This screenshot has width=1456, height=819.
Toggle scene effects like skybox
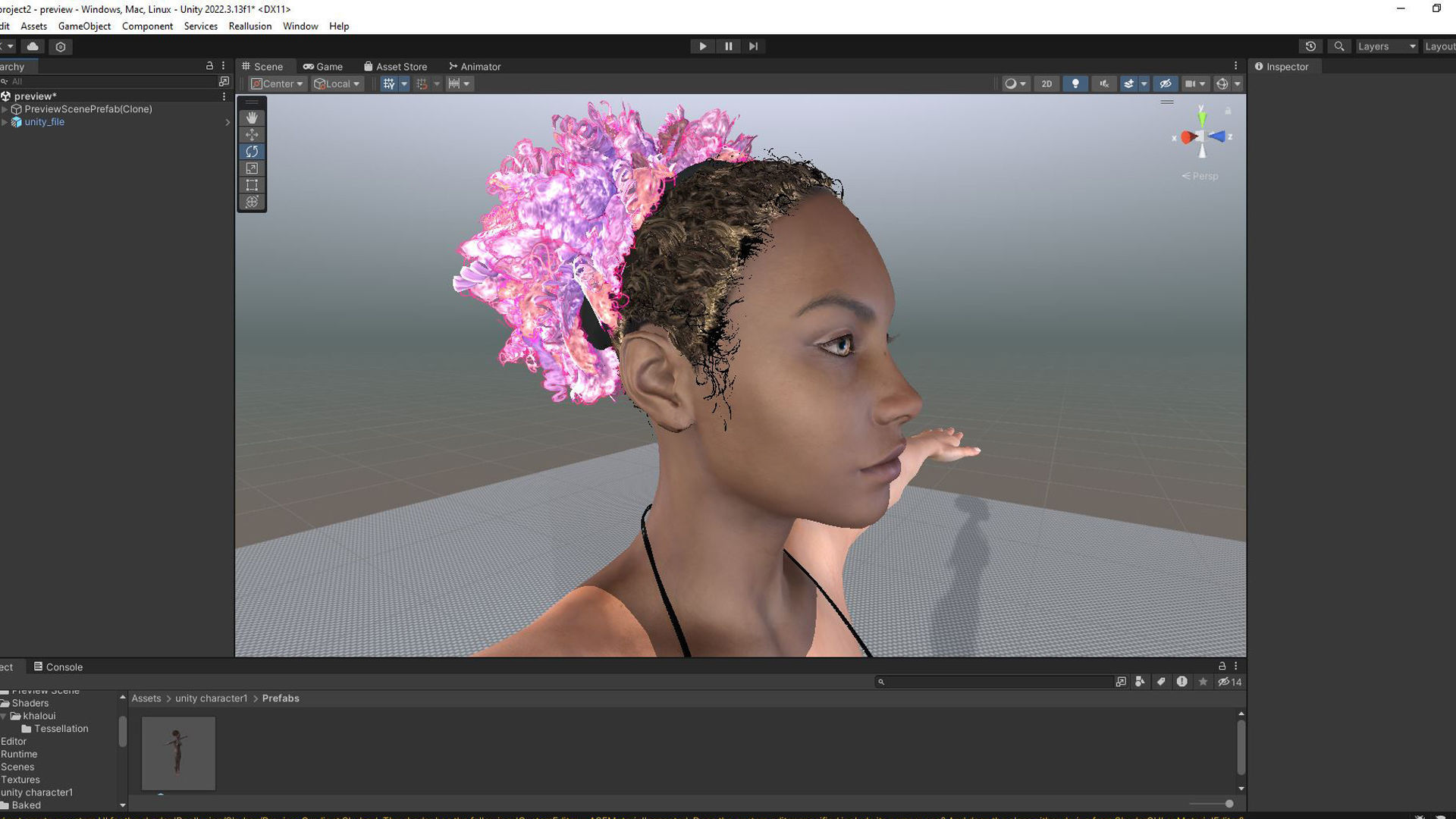click(1128, 83)
